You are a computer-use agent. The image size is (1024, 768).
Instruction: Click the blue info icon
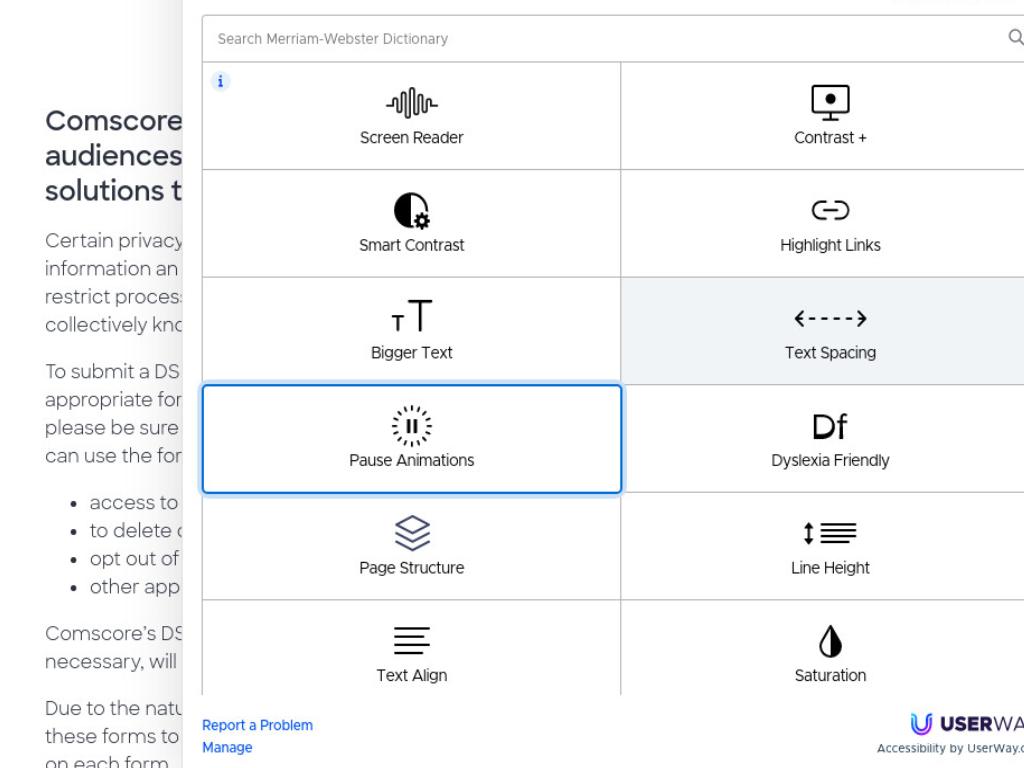click(x=220, y=81)
